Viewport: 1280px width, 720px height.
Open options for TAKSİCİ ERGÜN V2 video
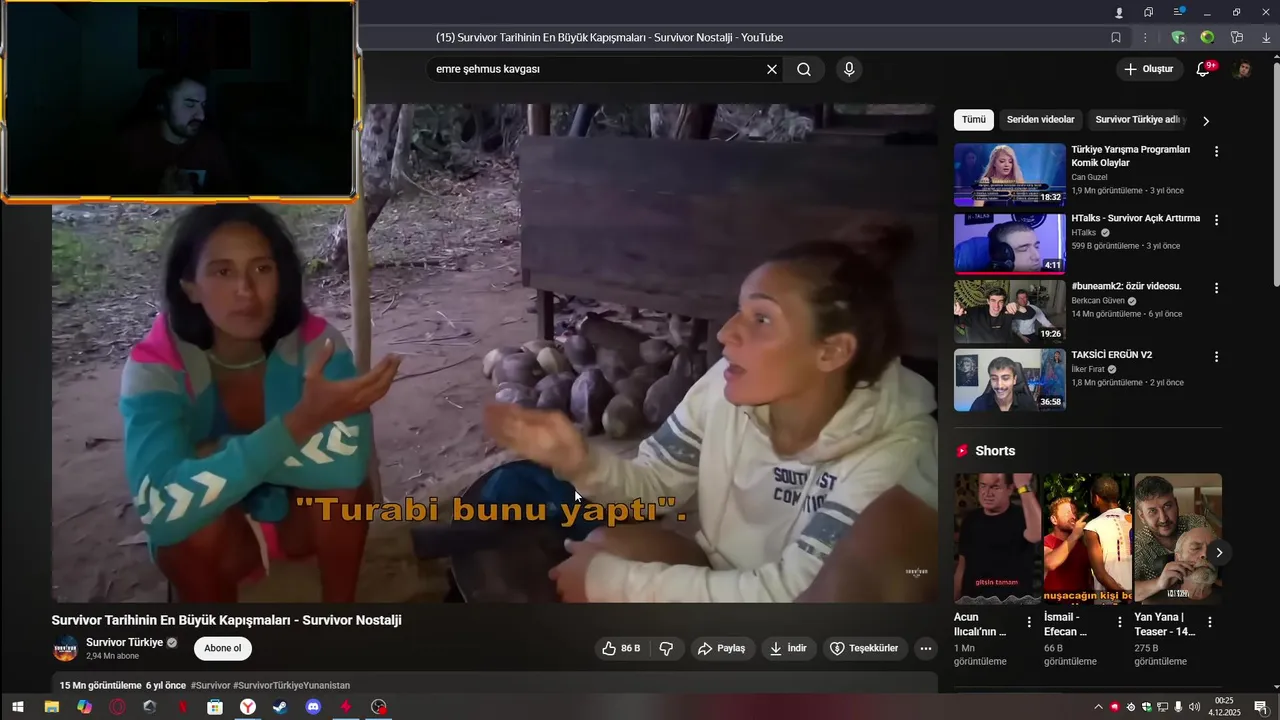[1217, 356]
